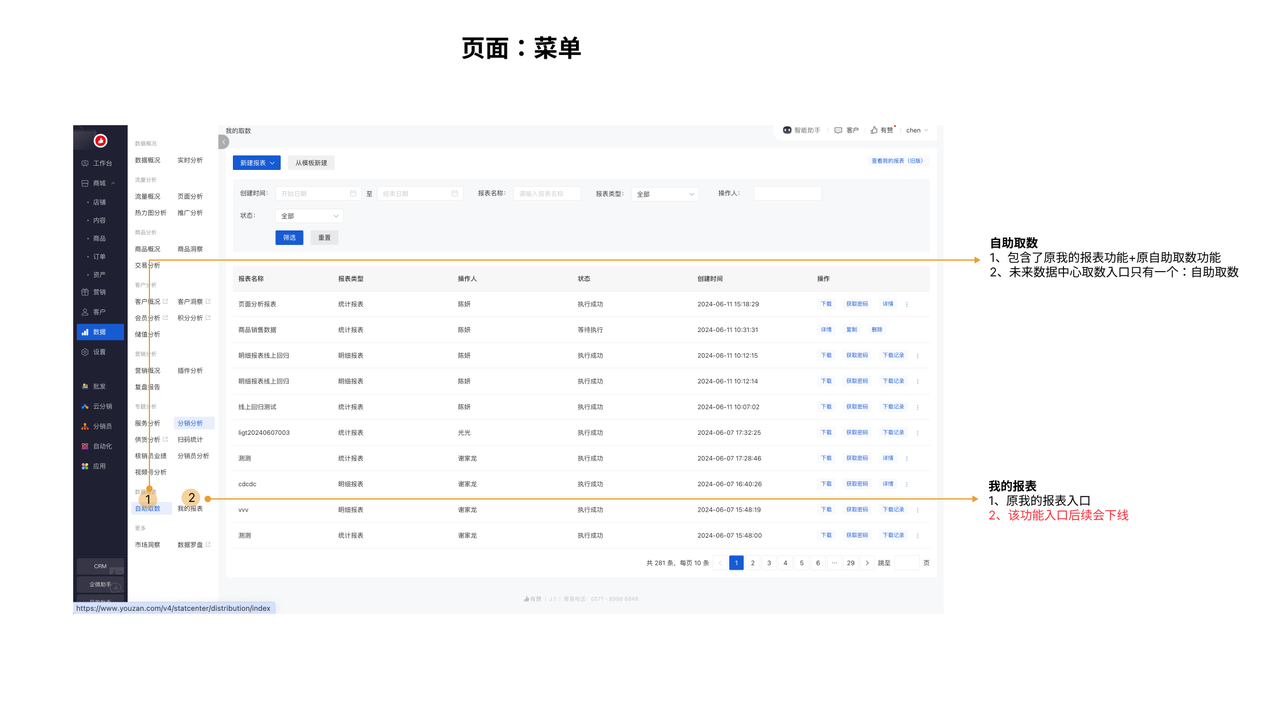
Task: Open the 报表类型 dropdown
Action: tap(665, 194)
